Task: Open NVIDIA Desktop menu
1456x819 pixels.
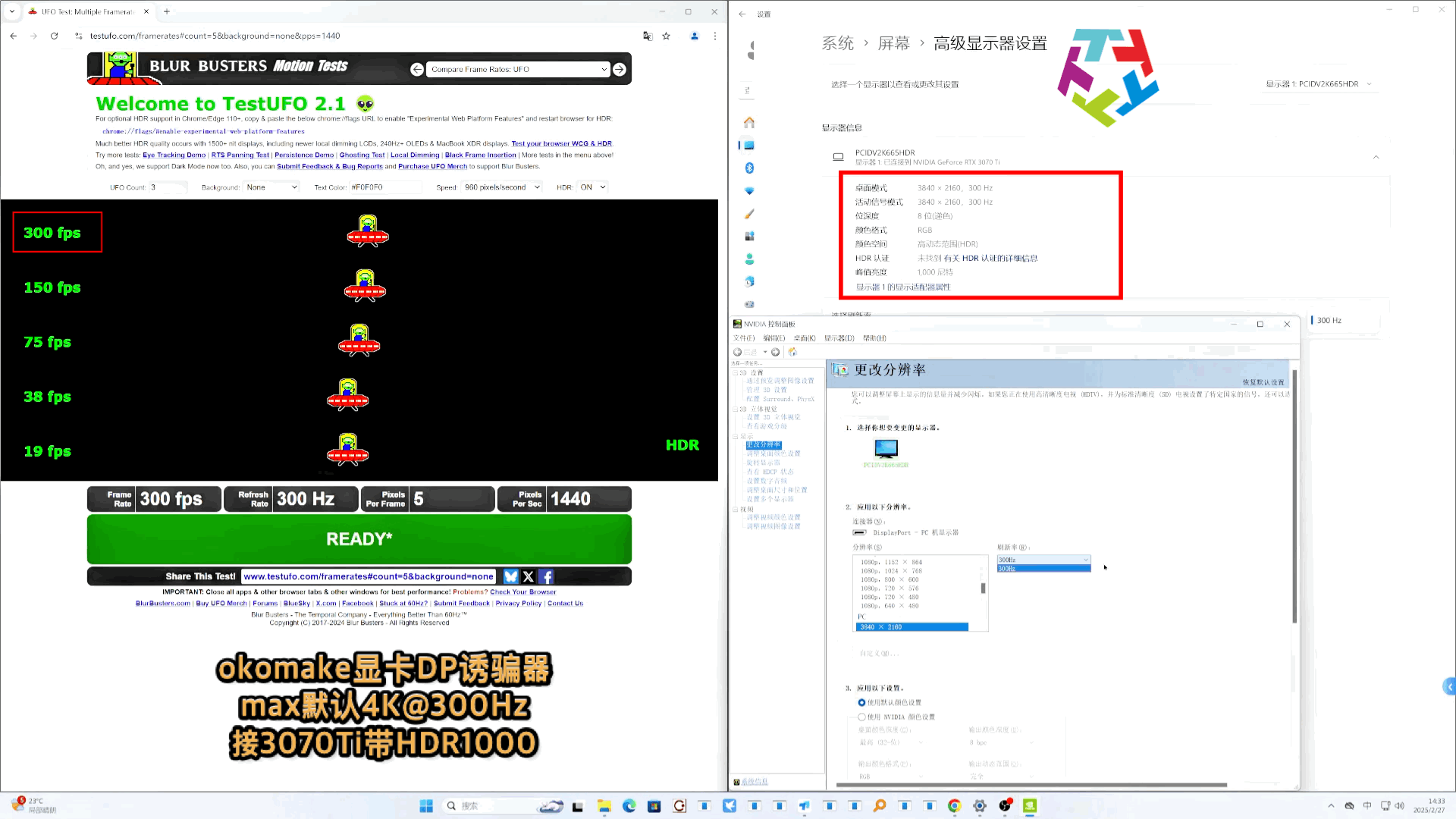Action: point(805,338)
